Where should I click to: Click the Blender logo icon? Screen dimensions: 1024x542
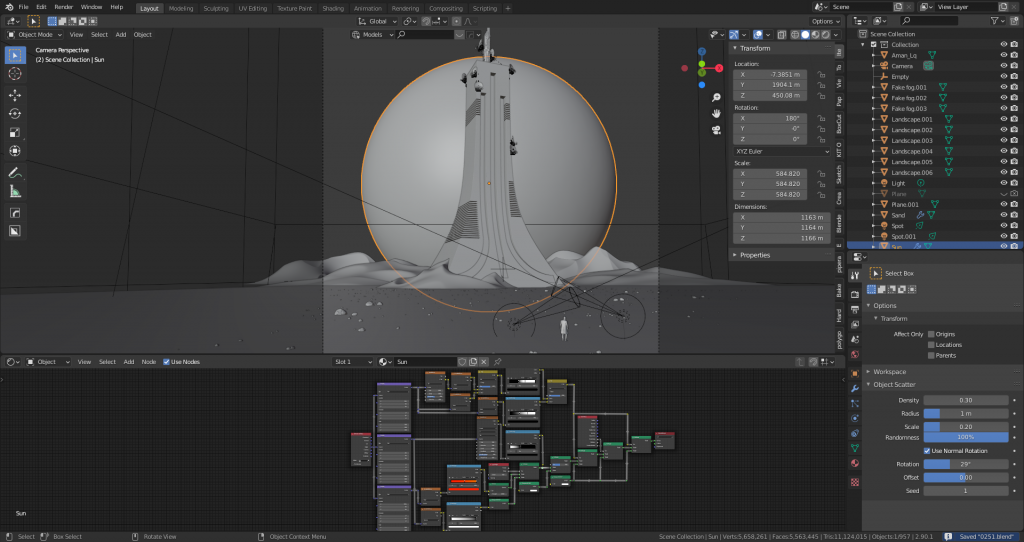[8, 7]
